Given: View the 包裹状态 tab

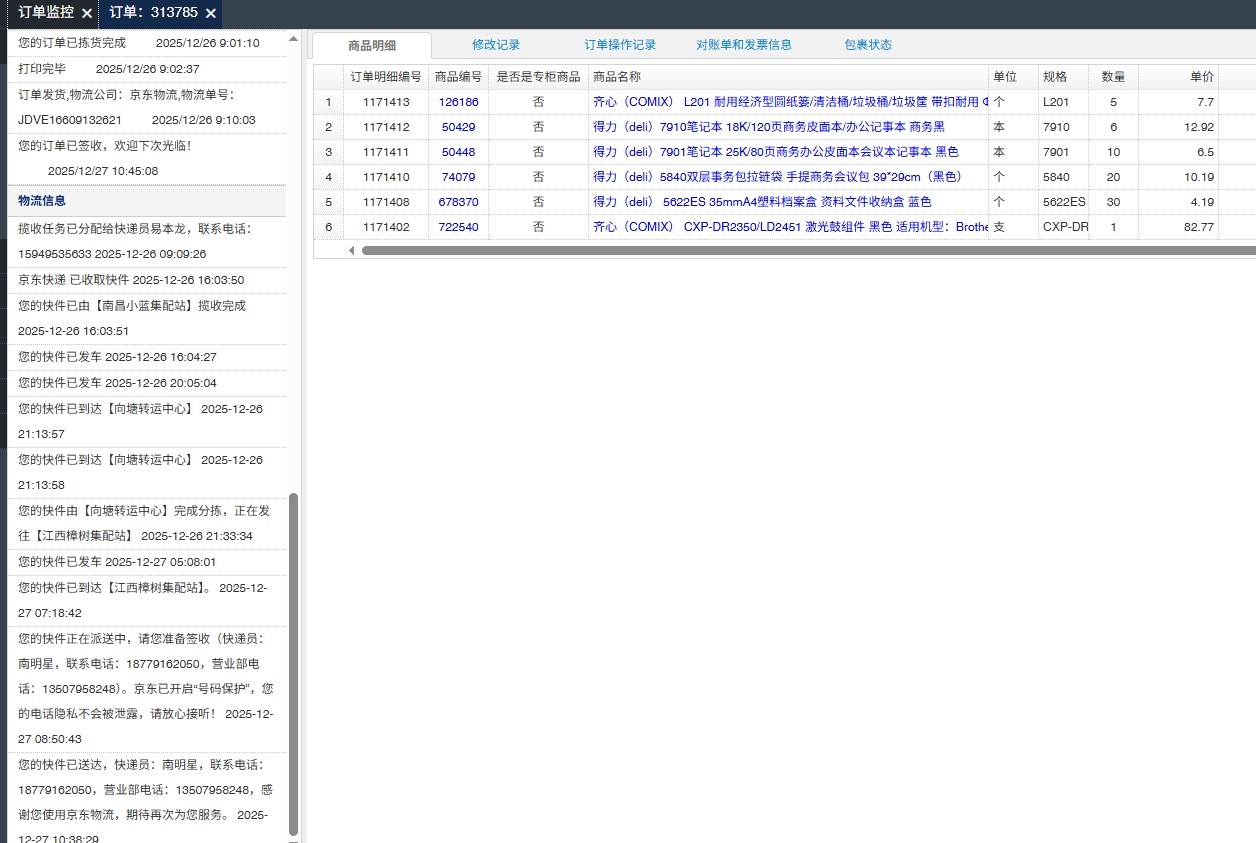Looking at the screenshot, I should (x=868, y=45).
